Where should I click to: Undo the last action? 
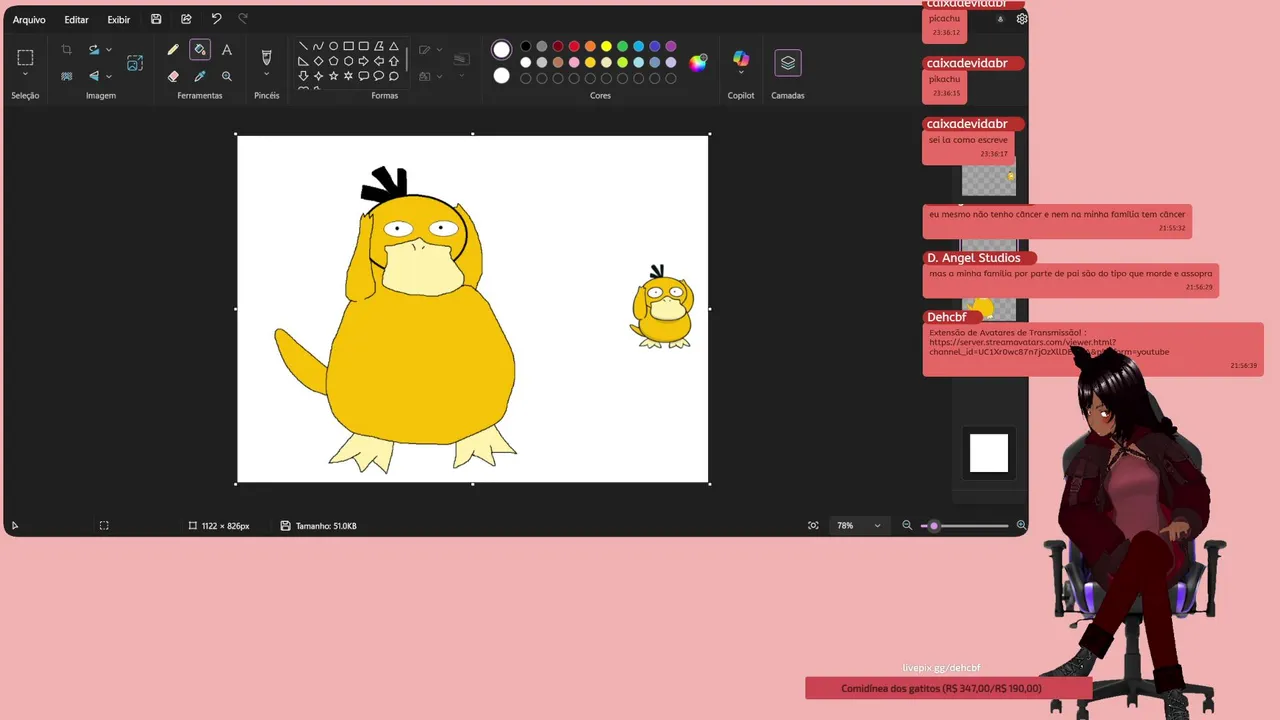(216, 19)
